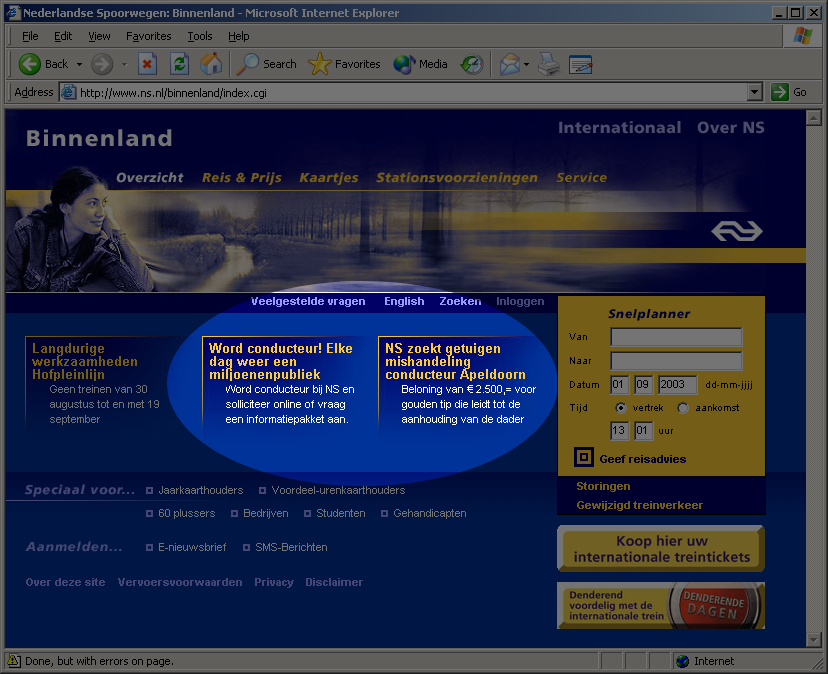Open the Media globe toolbar button
This screenshot has height=674, width=828.
[420, 64]
